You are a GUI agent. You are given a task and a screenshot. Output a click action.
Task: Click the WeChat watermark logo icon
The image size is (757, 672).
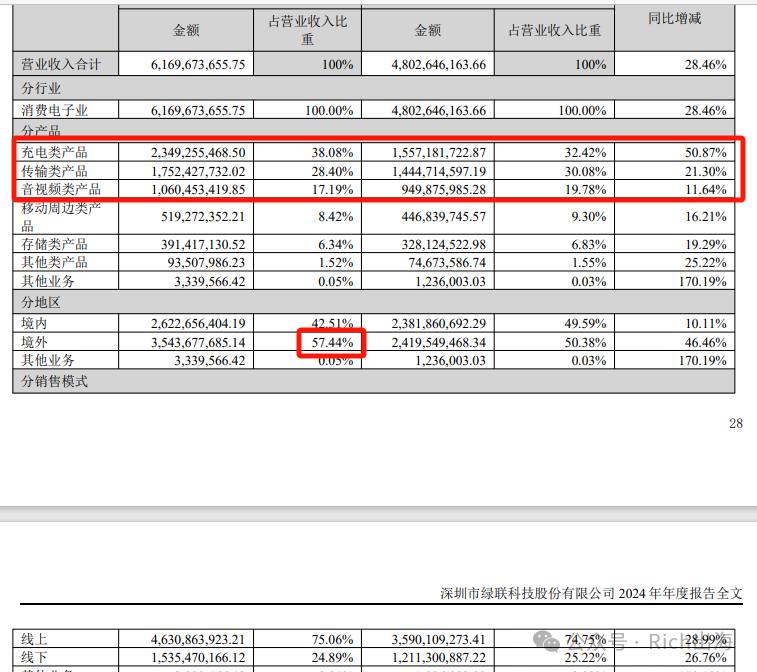point(546,641)
